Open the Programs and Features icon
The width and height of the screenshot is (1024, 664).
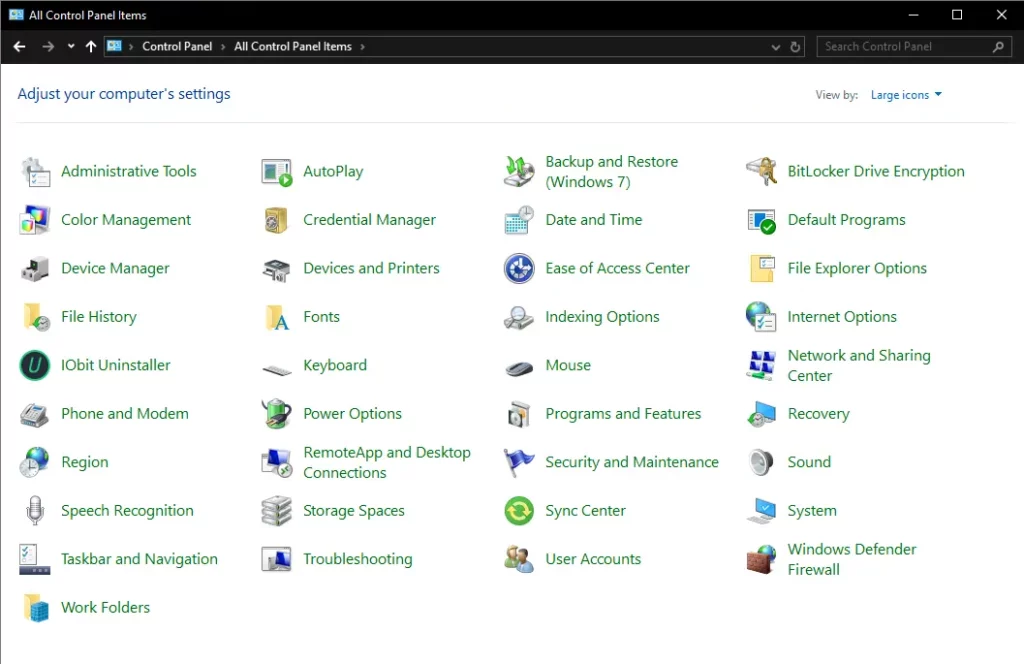(519, 414)
